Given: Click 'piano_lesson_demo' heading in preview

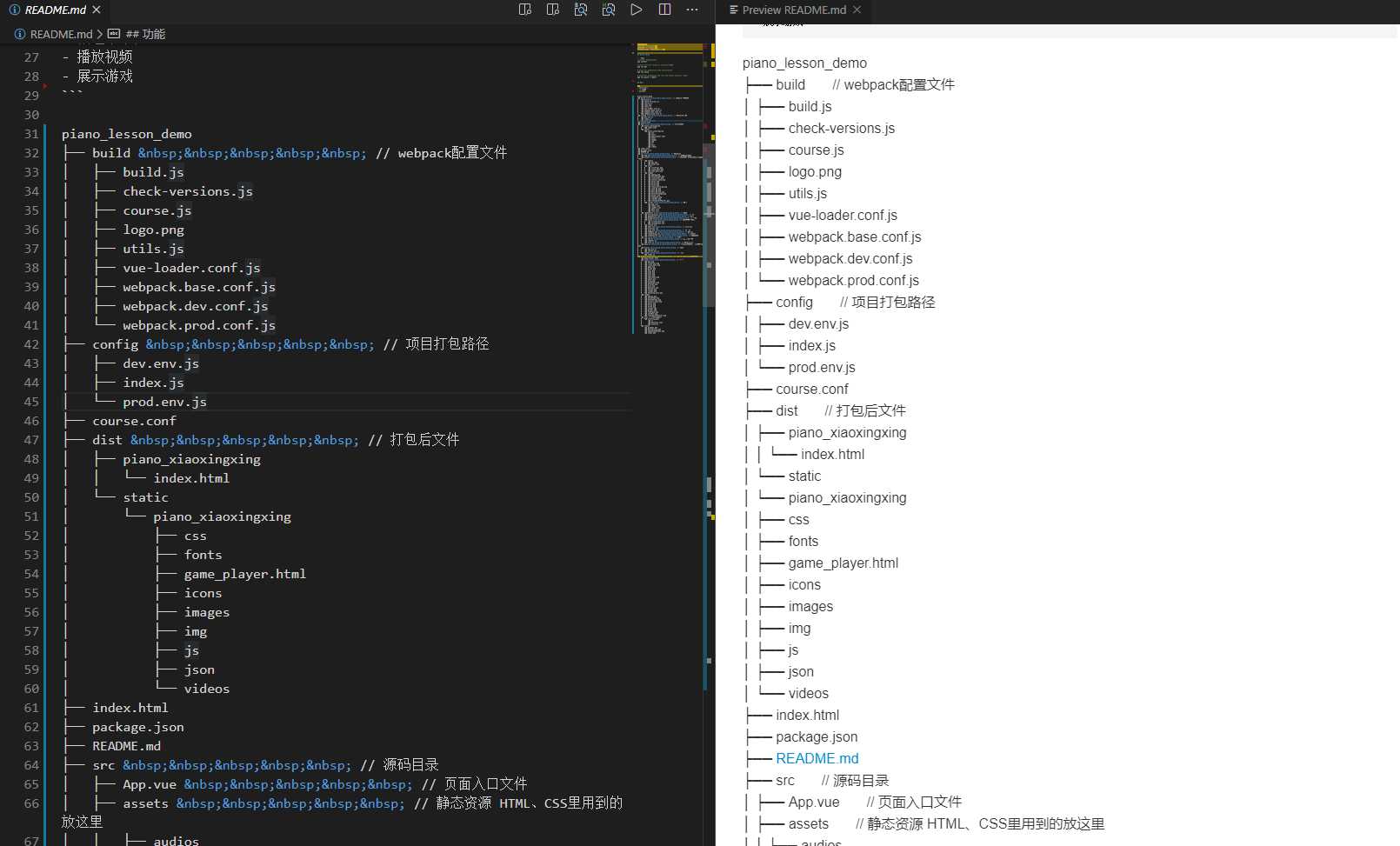Looking at the screenshot, I should (804, 63).
